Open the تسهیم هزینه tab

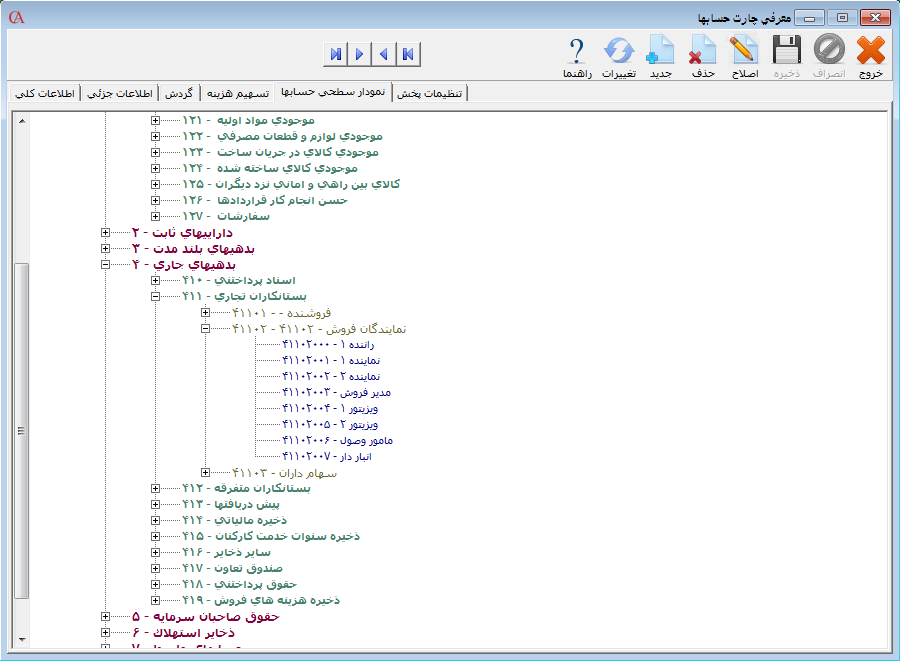[x=237, y=93]
